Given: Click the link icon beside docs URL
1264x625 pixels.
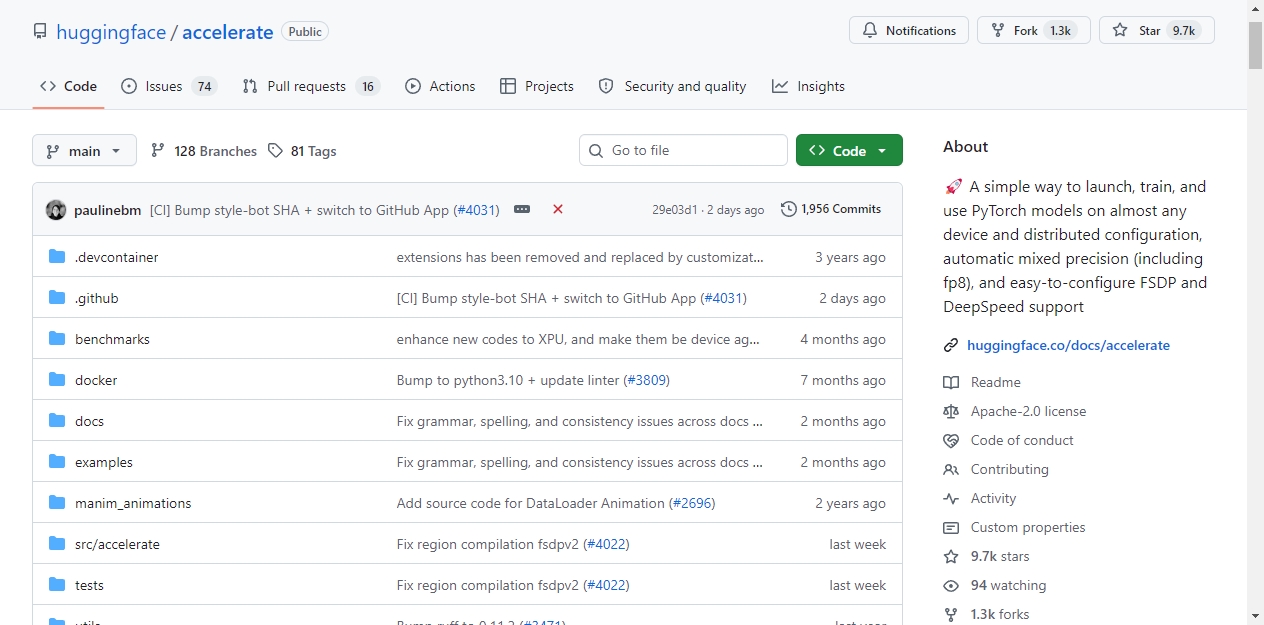Looking at the screenshot, I should pos(951,346).
